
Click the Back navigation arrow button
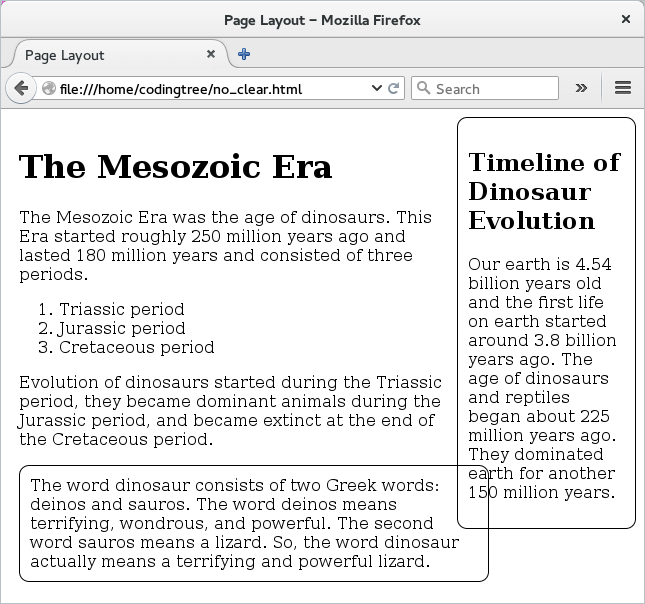click(x=20, y=88)
